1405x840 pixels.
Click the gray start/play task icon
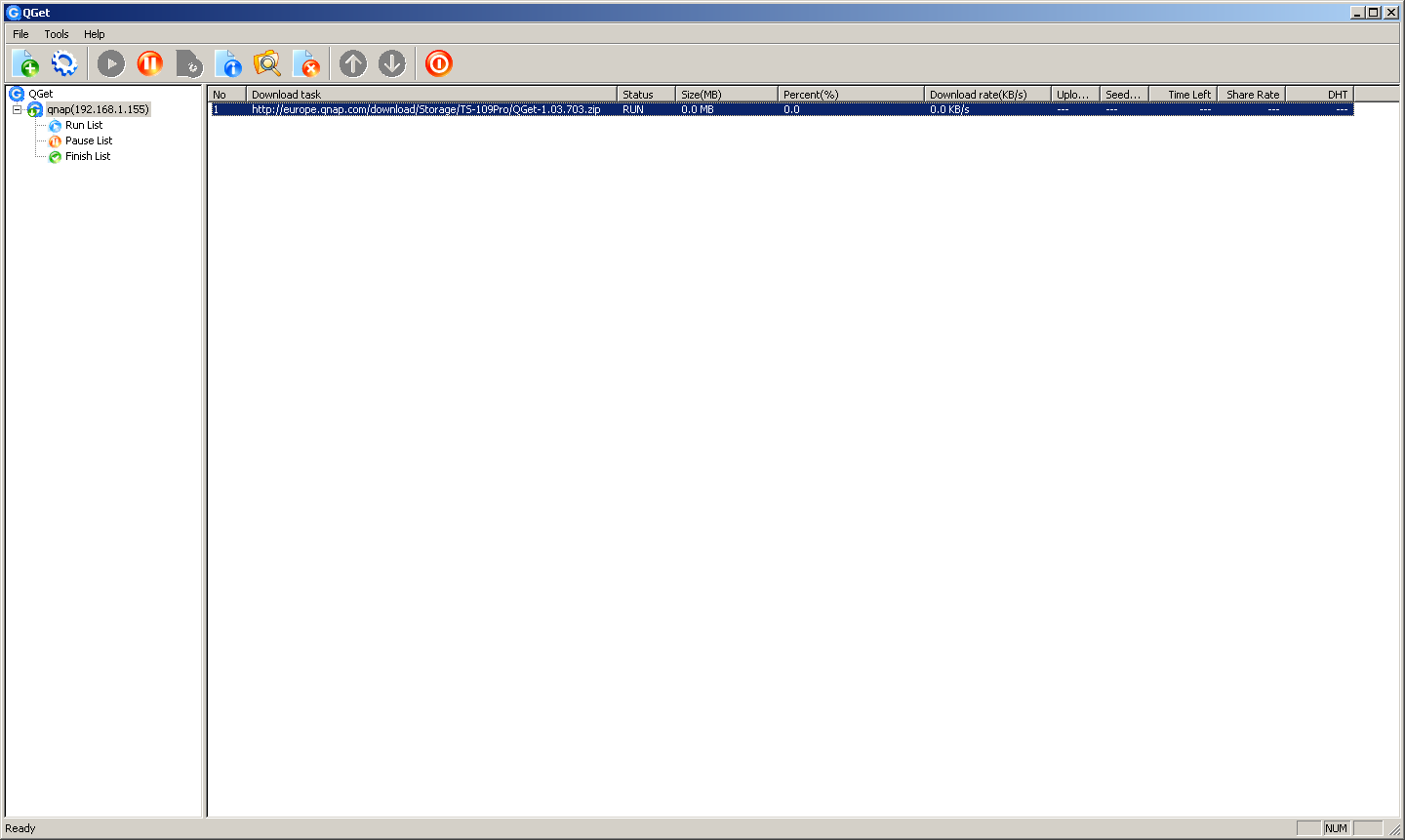[x=111, y=64]
